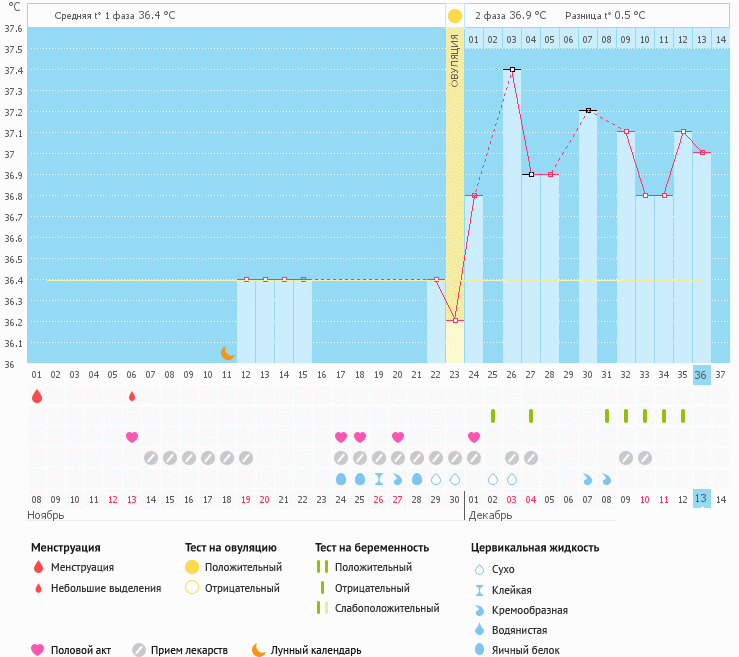Select the 36.4 temperature point on day 12
Screen dimensions: 739x657
tap(246, 279)
